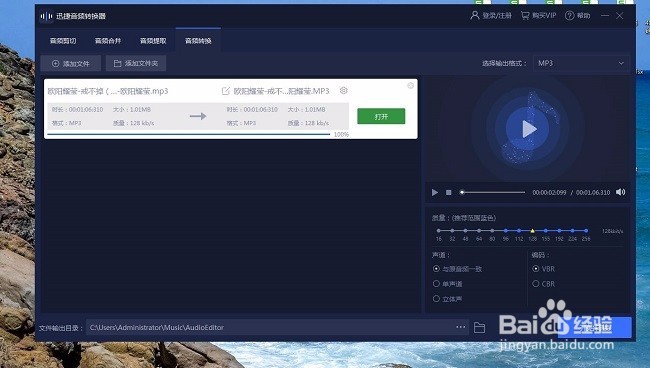Open the 帮助 help icon

pos(570,16)
